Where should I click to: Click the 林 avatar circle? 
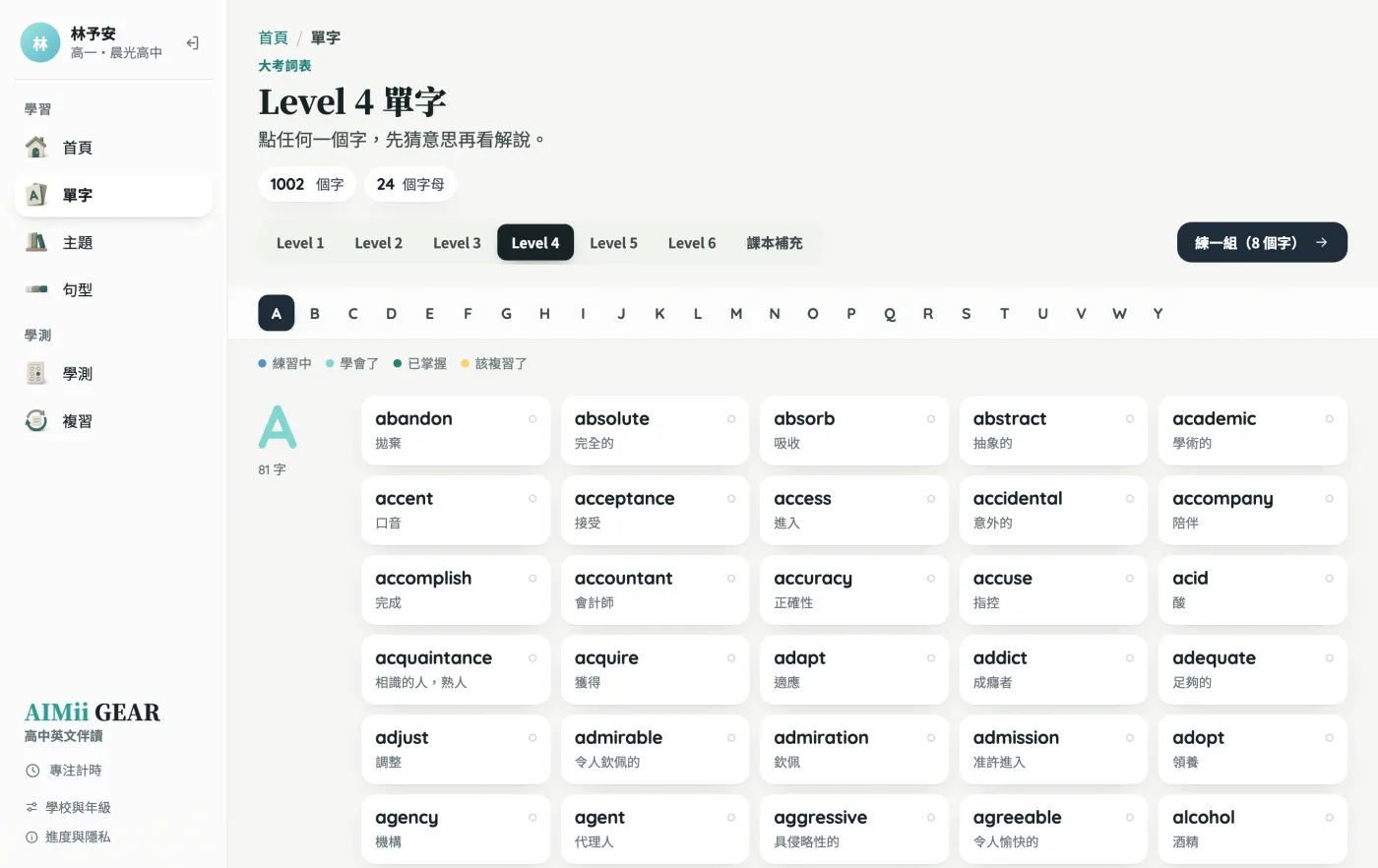coord(40,43)
